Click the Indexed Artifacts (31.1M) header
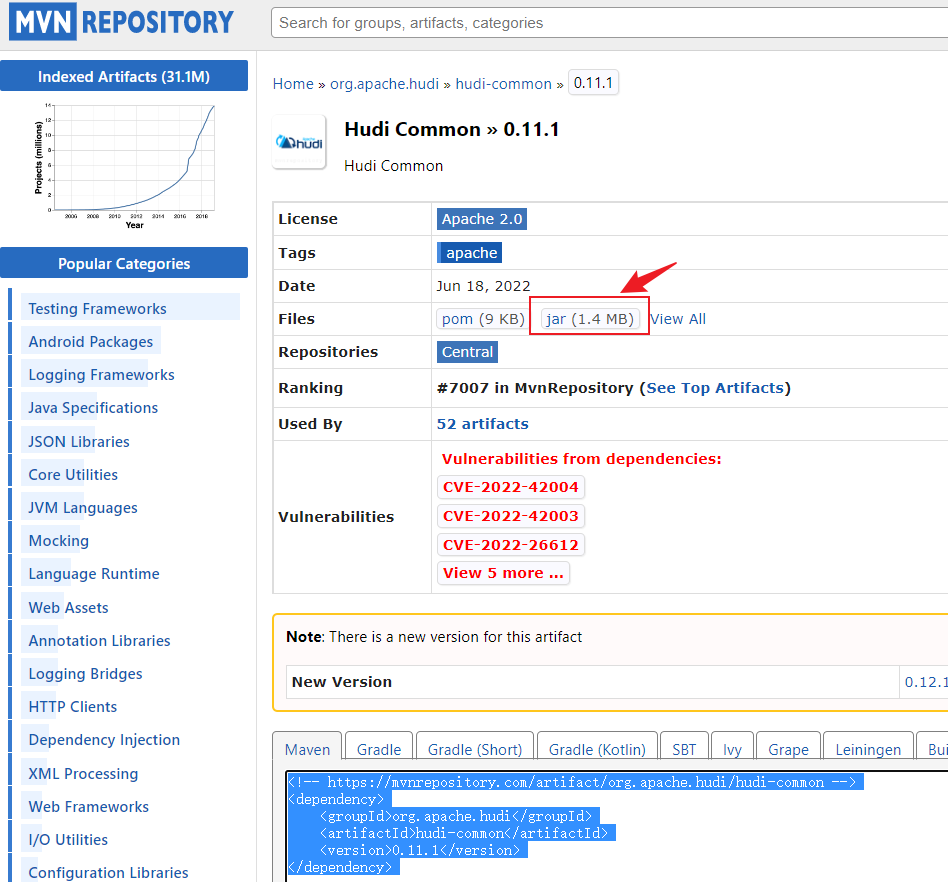The width and height of the screenshot is (948, 882). click(124, 76)
